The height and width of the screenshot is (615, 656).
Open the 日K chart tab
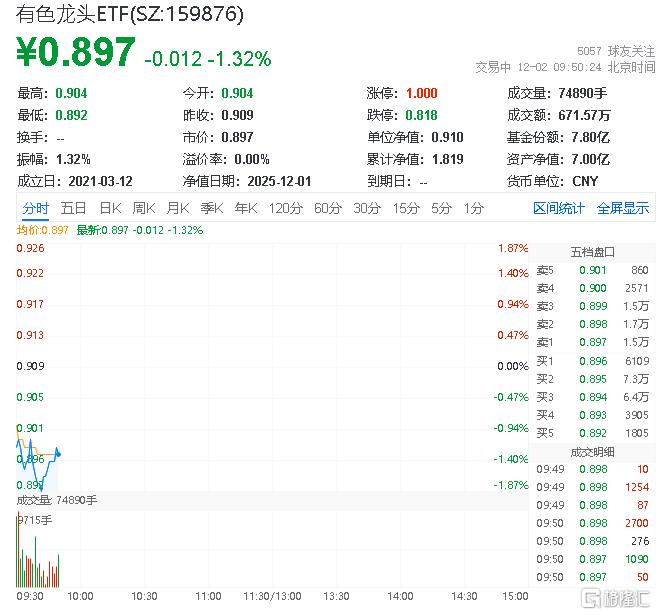(x=110, y=208)
